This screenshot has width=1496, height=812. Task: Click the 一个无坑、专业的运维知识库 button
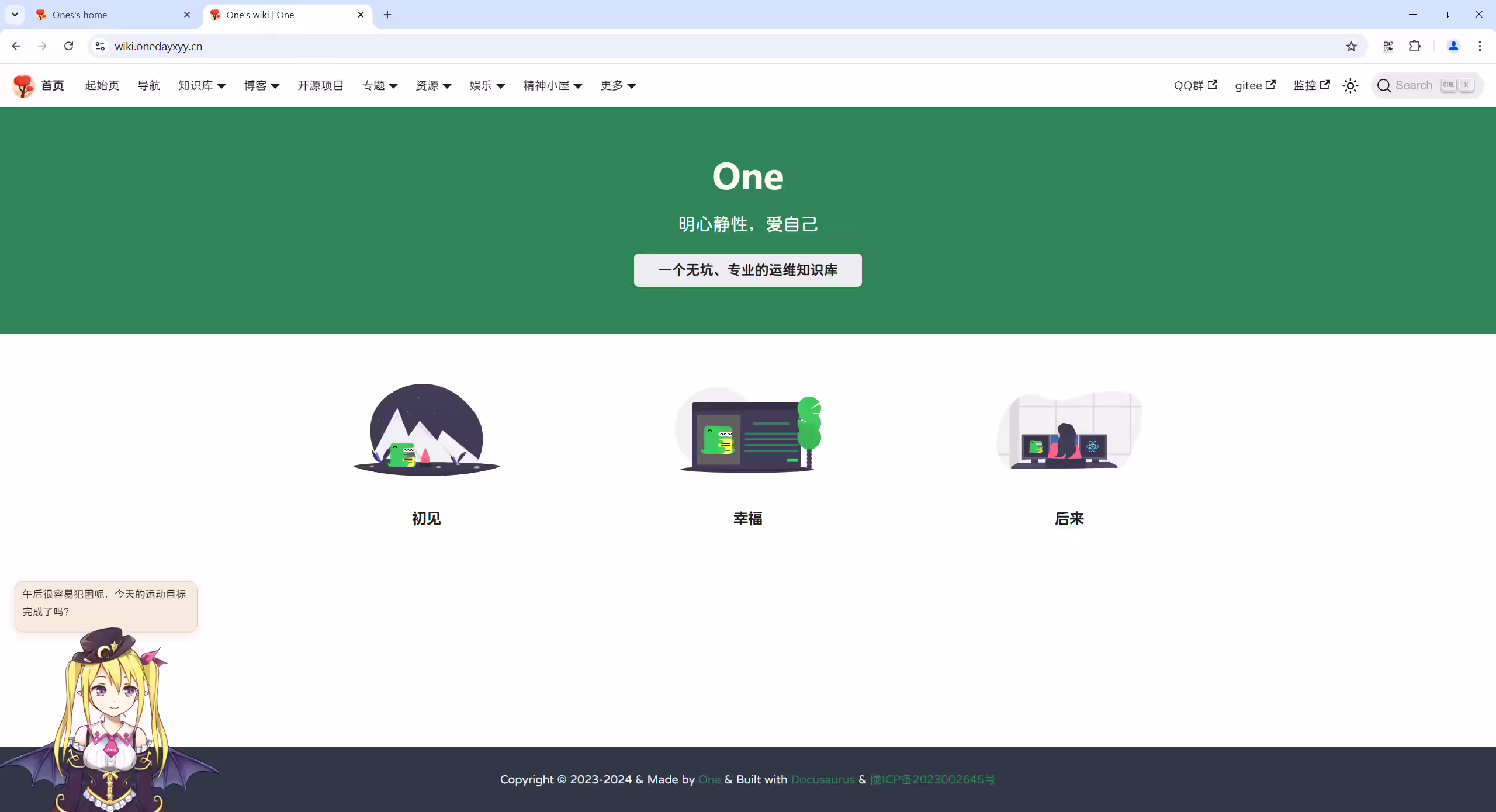click(747, 270)
